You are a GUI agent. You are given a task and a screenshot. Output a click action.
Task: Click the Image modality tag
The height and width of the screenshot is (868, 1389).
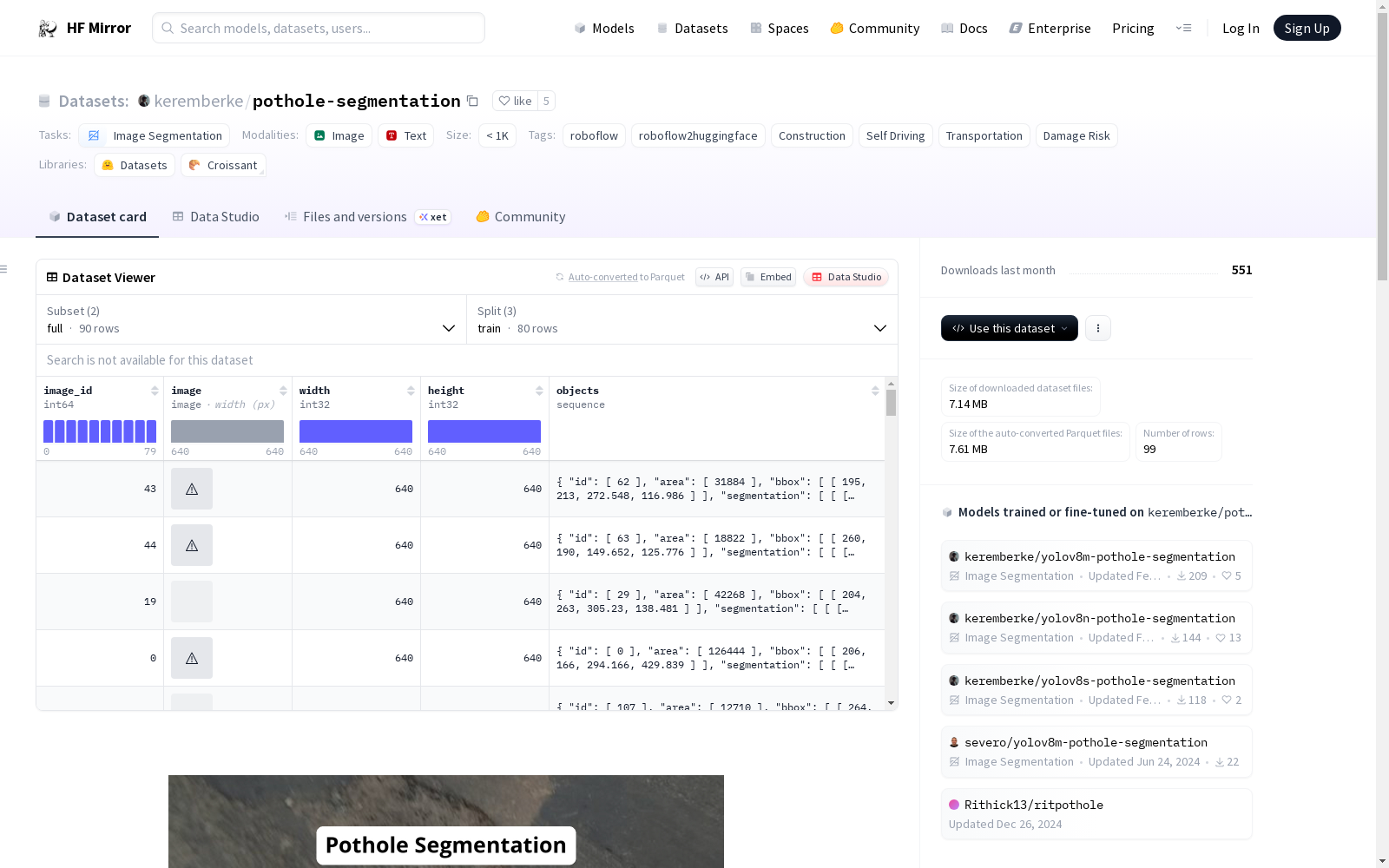click(x=339, y=135)
